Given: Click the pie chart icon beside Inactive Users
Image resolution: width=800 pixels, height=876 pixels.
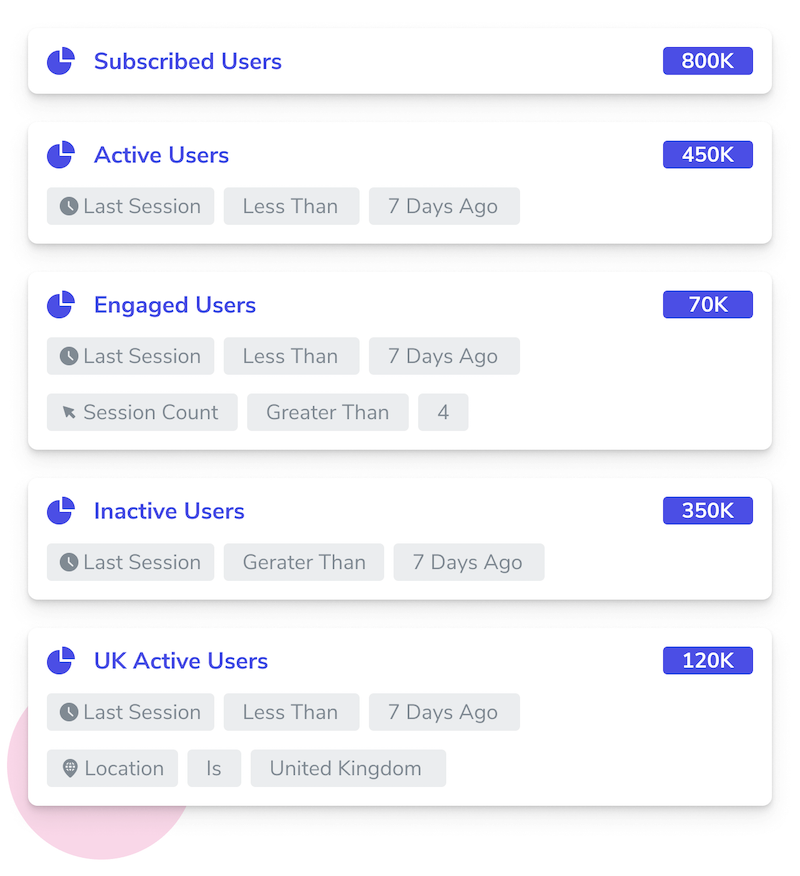Looking at the screenshot, I should pos(60,511).
